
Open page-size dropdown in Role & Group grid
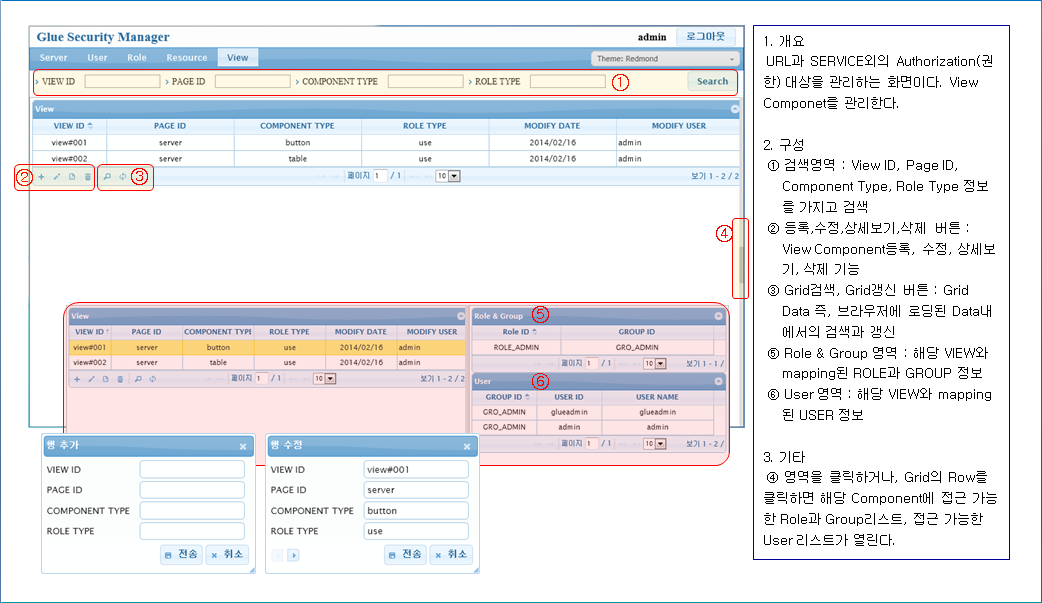(654, 364)
